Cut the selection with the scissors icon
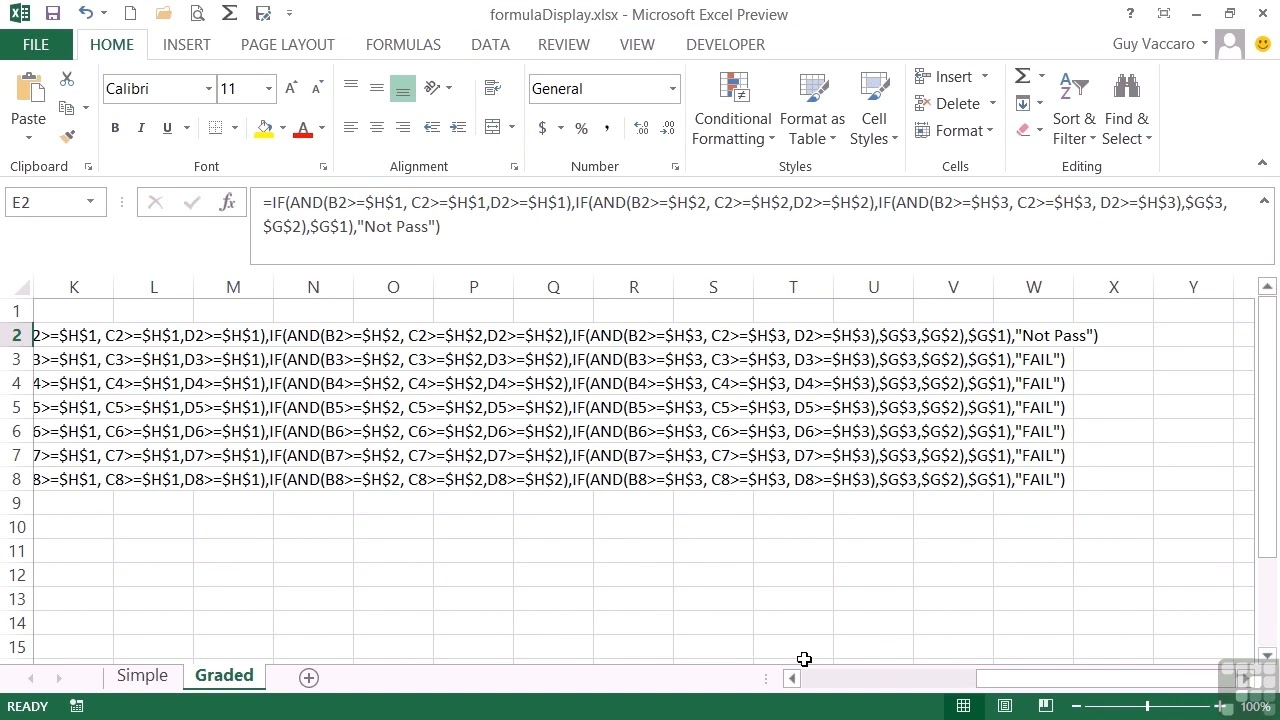Image resolution: width=1280 pixels, height=720 pixels. [x=67, y=79]
